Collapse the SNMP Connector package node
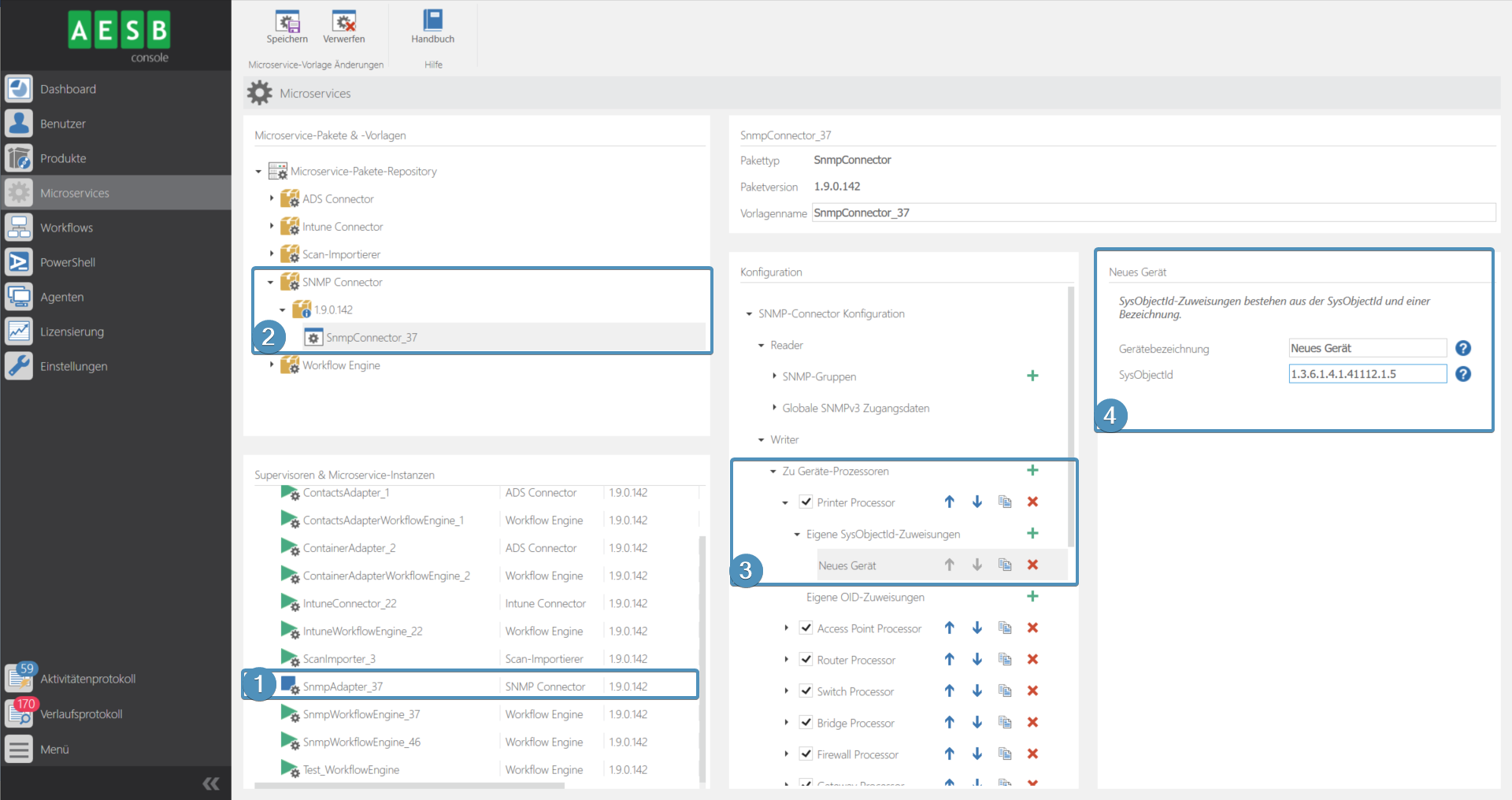The width and height of the screenshot is (1512, 800). click(x=271, y=282)
